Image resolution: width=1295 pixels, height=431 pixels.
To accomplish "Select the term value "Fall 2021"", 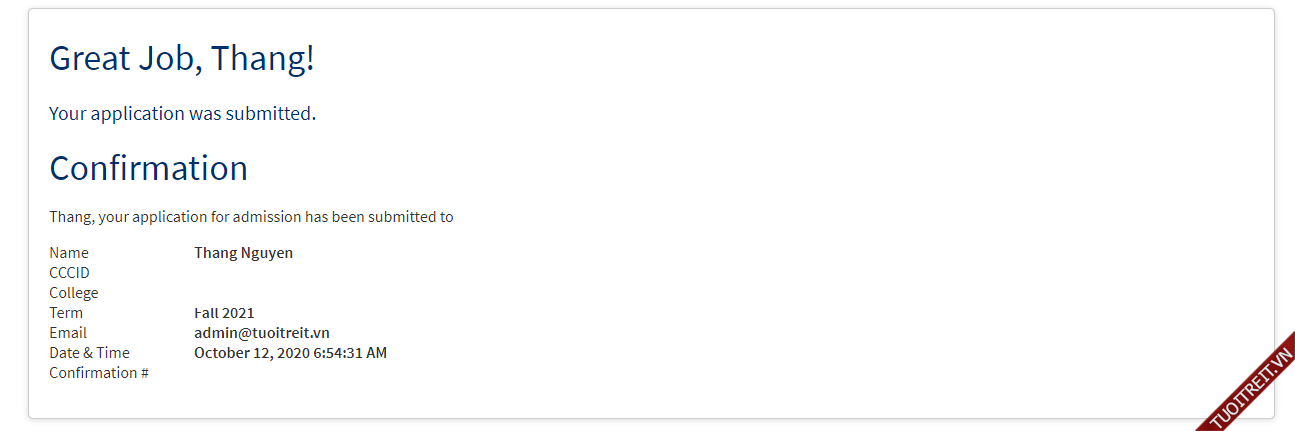I will pyautogui.click(x=224, y=313).
